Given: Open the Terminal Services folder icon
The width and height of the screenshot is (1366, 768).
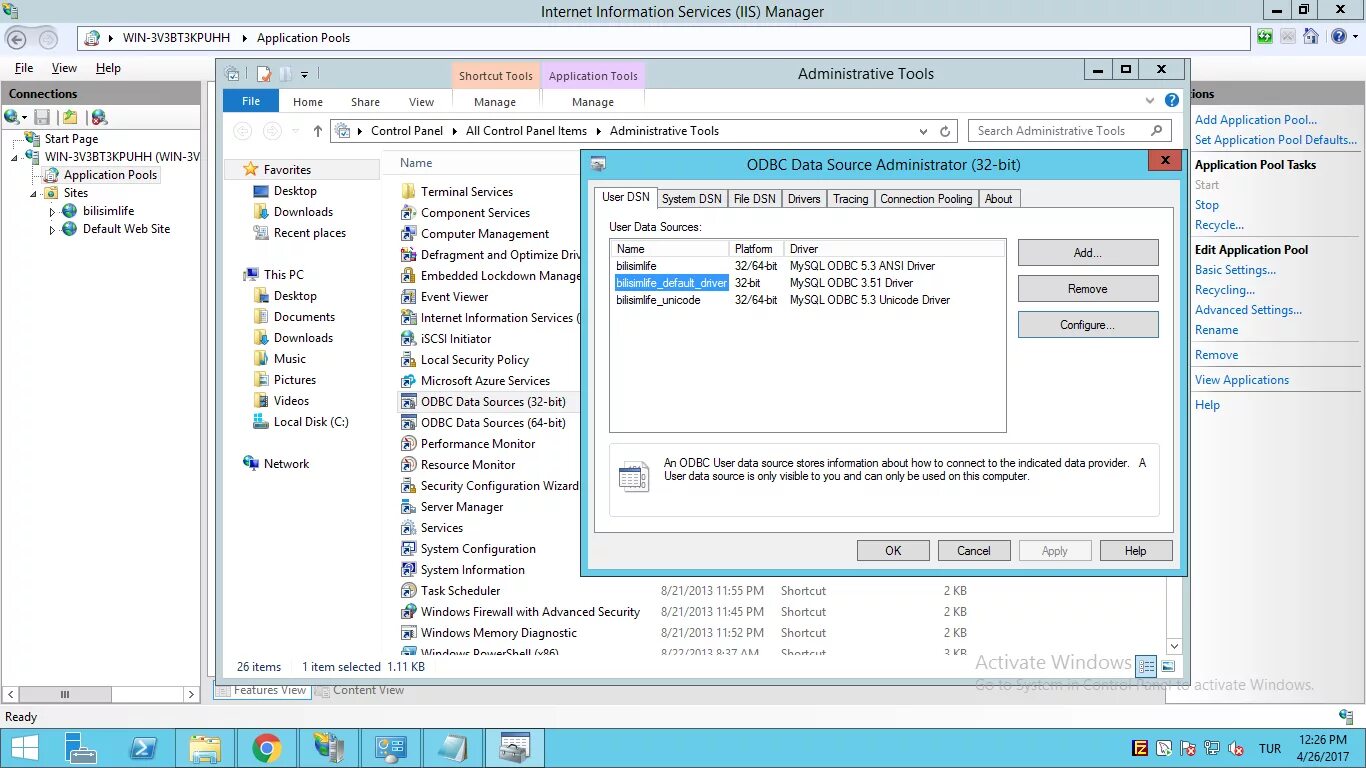Looking at the screenshot, I should [408, 192].
